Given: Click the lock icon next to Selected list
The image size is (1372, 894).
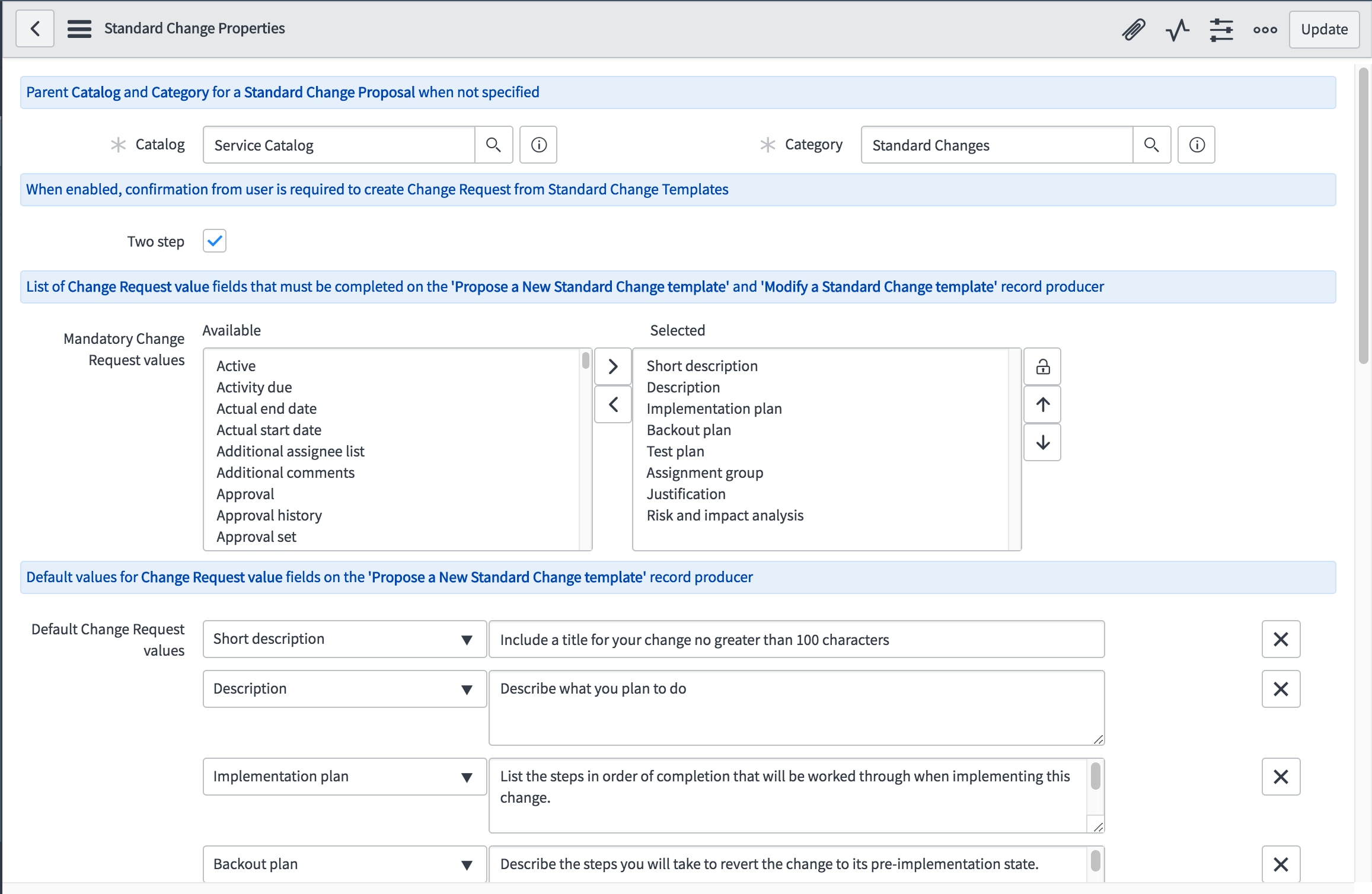Looking at the screenshot, I should (x=1042, y=366).
